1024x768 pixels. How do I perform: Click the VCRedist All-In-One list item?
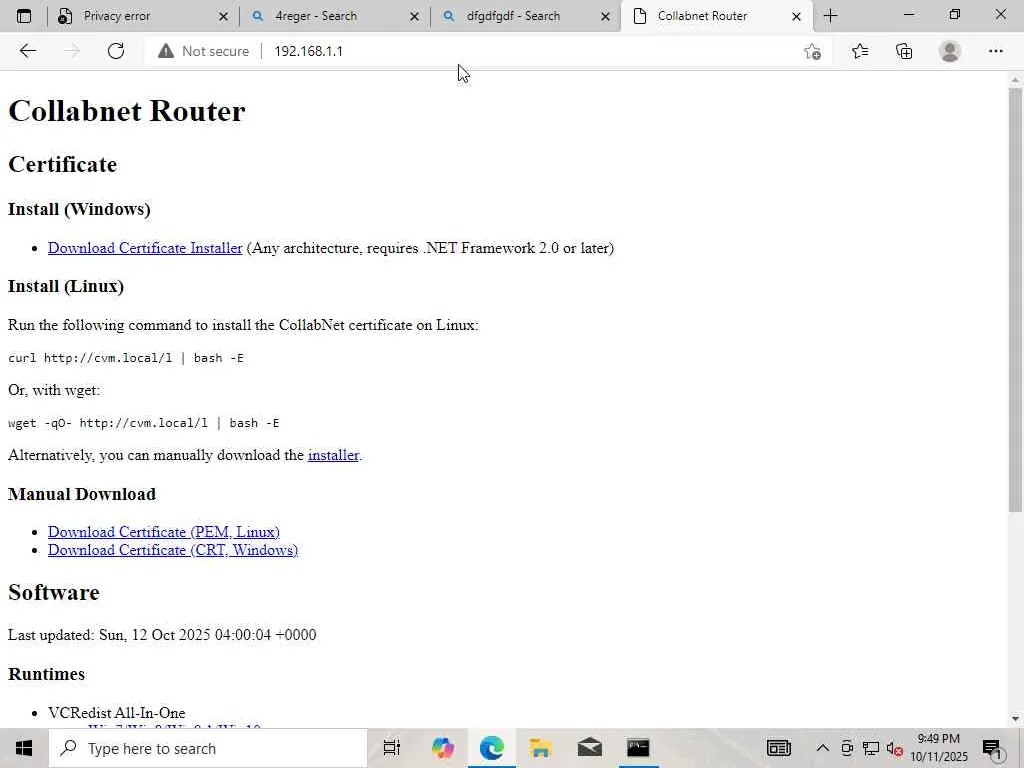pyautogui.click(x=116, y=712)
